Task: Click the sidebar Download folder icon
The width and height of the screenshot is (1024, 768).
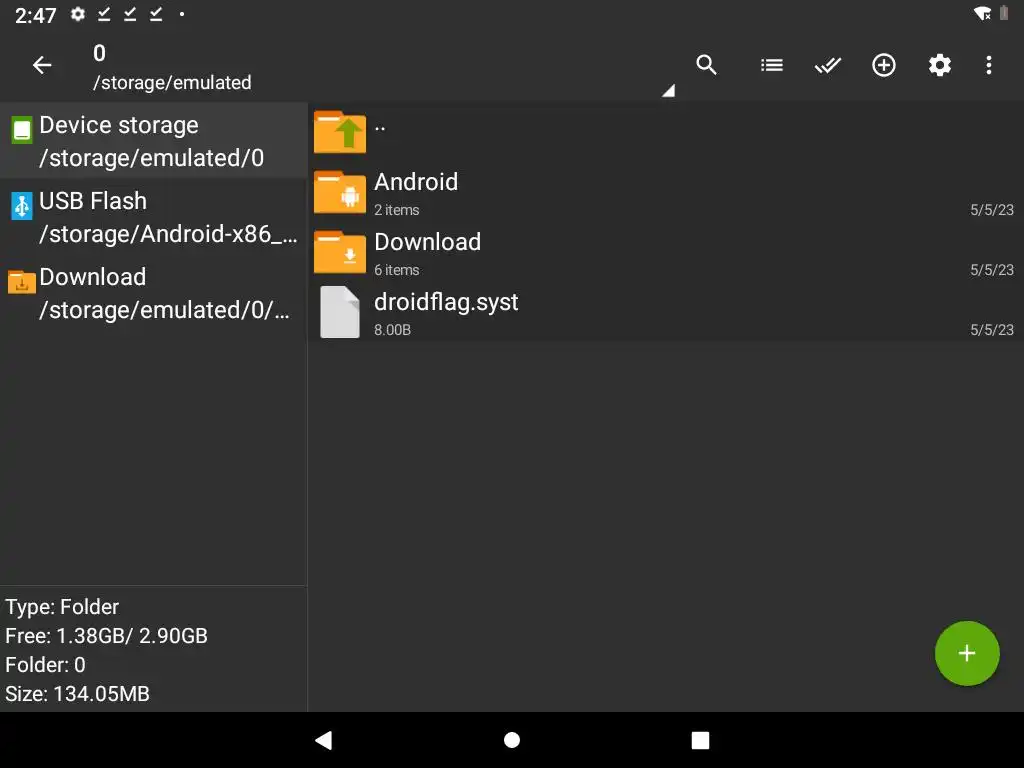Action: click(x=22, y=282)
